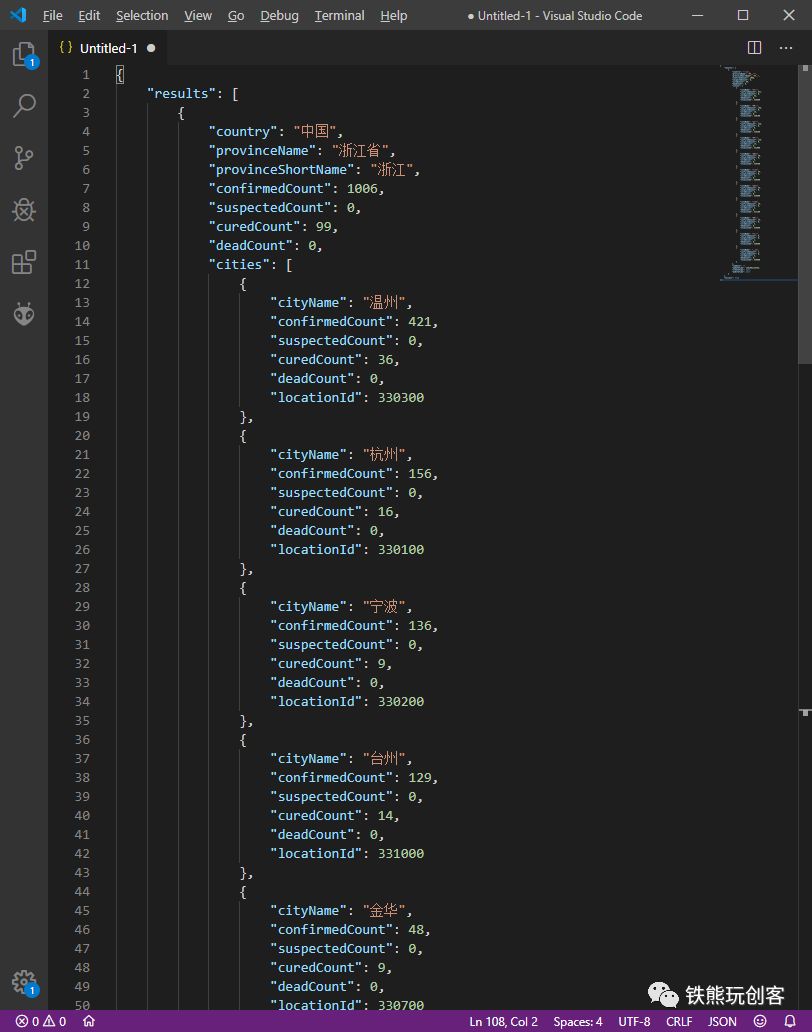
Task: Click the vertical scrollbar of the editor
Action: pyautogui.click(x=805, y=214)
